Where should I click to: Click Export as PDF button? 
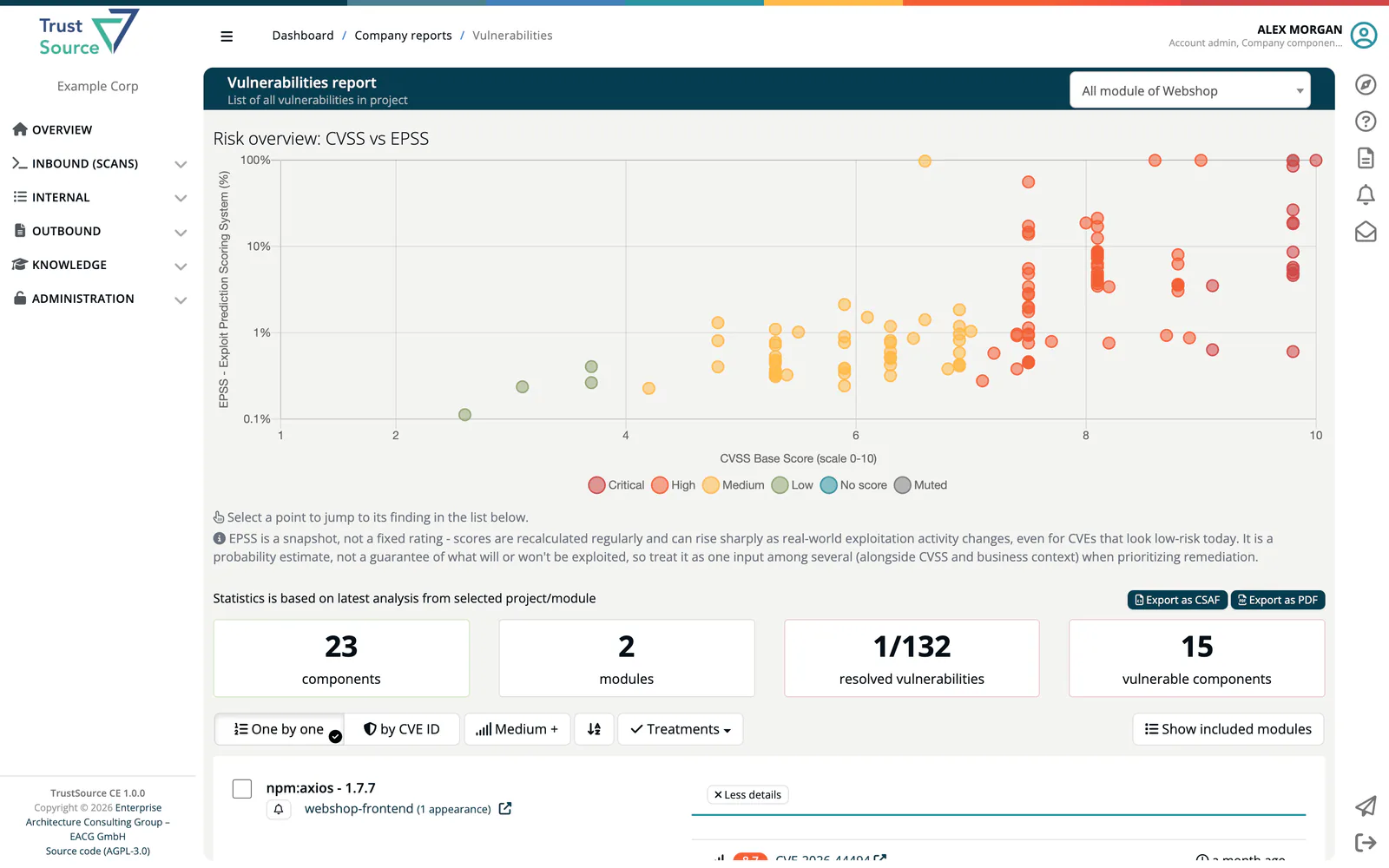[x=1278, y=600]
